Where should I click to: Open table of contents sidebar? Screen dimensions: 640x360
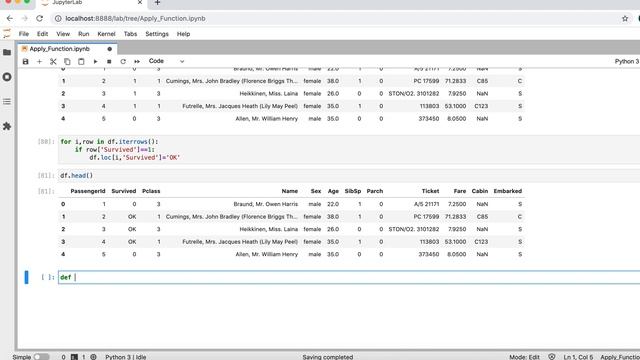pyautogui.click(x=7, y=101)
